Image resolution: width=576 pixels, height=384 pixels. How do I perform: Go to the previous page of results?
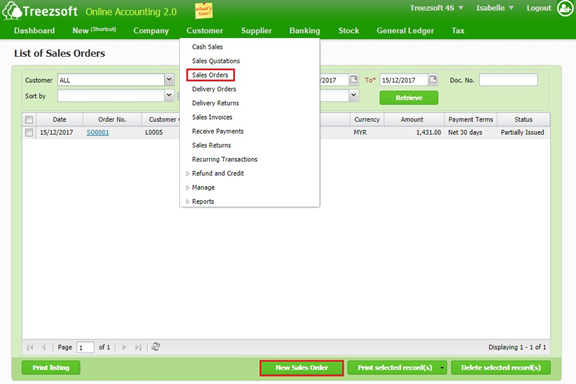click(43, 347)
